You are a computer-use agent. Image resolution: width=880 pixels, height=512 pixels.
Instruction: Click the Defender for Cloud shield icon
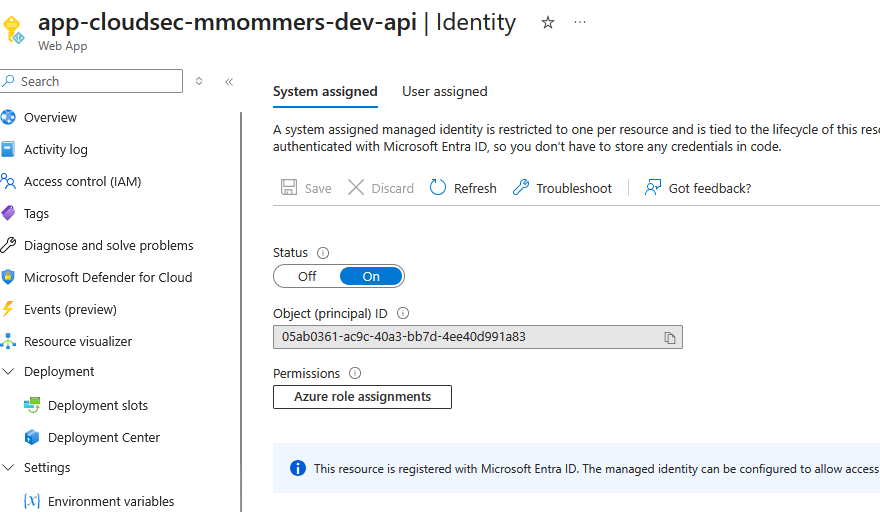8,277
